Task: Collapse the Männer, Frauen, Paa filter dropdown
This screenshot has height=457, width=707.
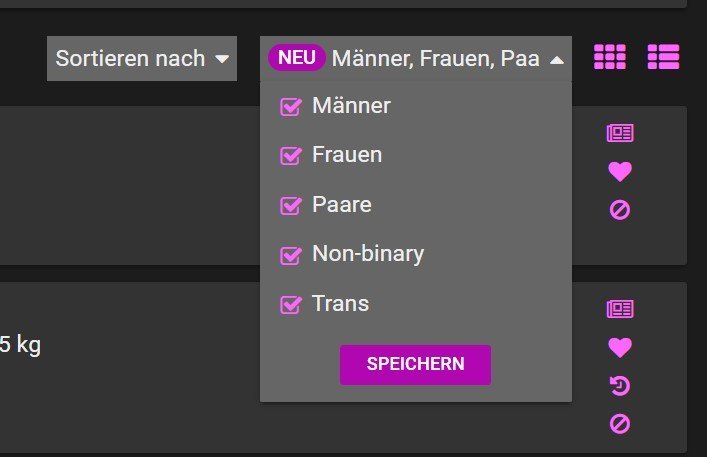Action: [416, 59]
